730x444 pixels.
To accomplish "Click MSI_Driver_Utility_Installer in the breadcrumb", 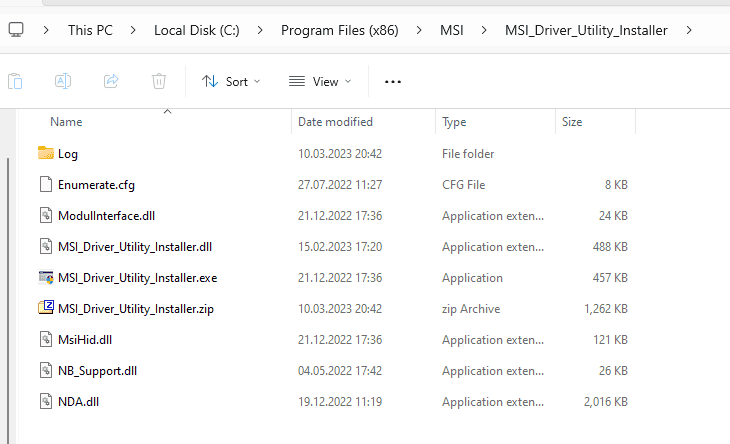I will (586, 30).
